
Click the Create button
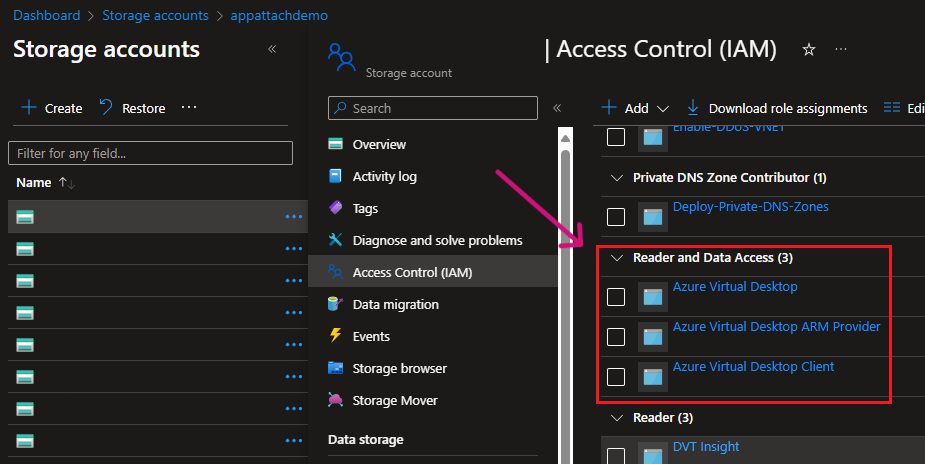pos(52,108)
